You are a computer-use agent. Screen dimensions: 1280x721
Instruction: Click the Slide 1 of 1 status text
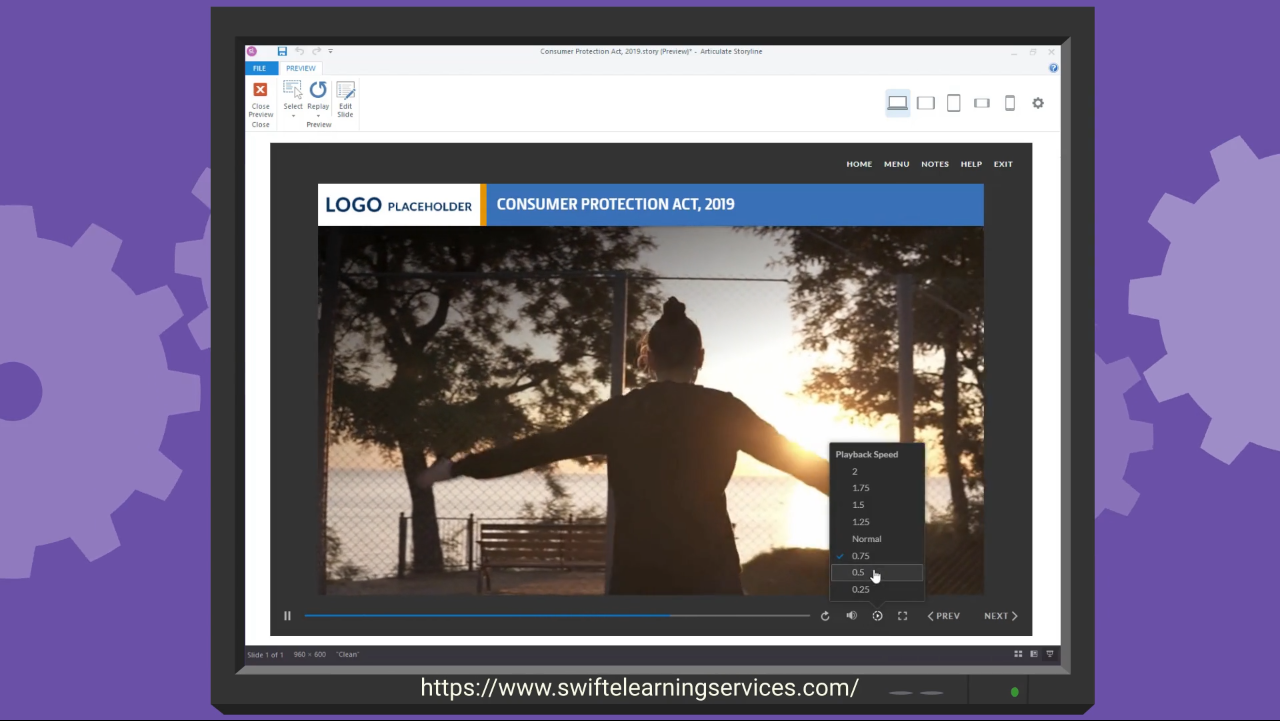click(265, 655)
